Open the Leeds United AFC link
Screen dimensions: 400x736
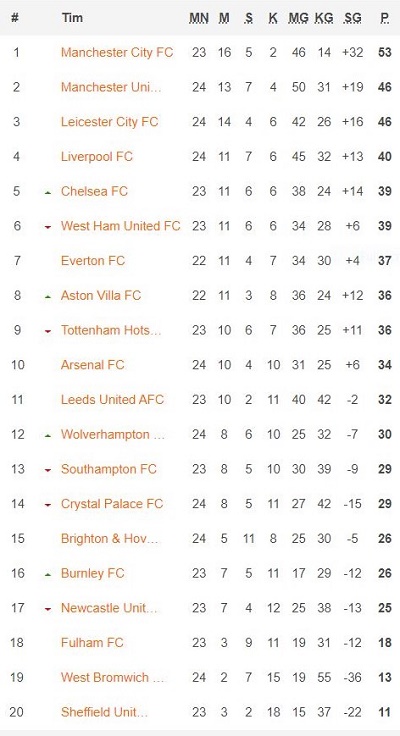pyautogui.click(x=112, y=399)
